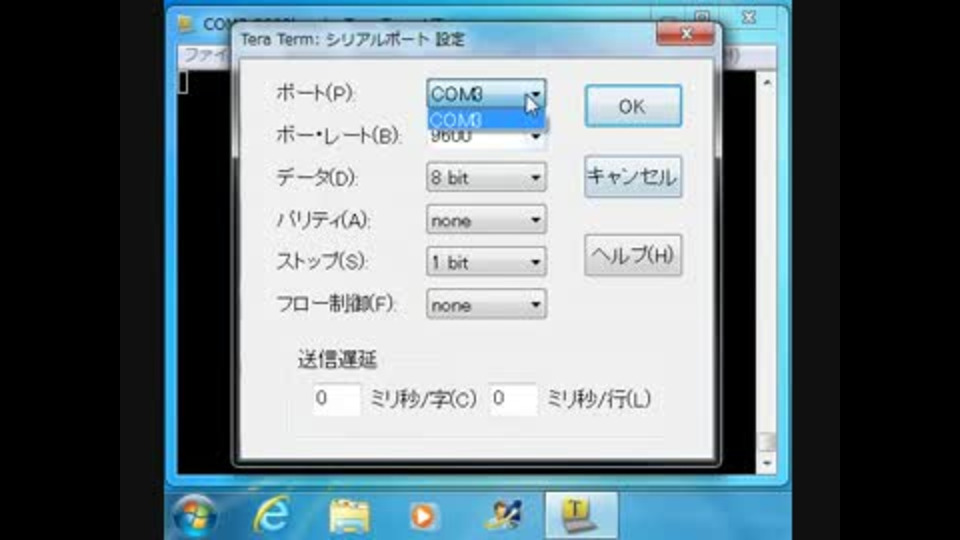This screenshot has width=960, height=540.
Task: Close the serial port setup dialog
Action: [x=685, y=34]
